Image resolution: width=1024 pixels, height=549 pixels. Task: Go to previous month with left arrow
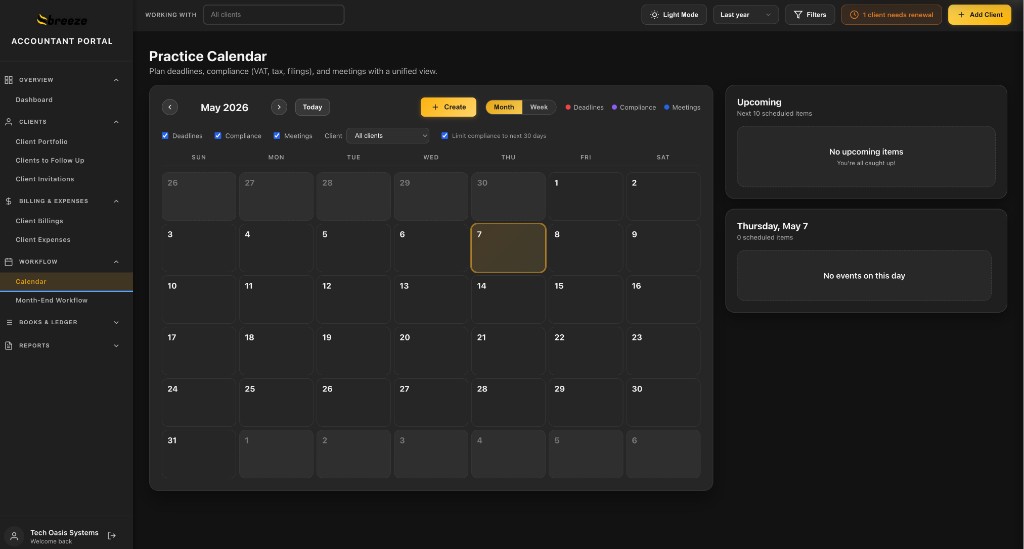tap(170, 107)
